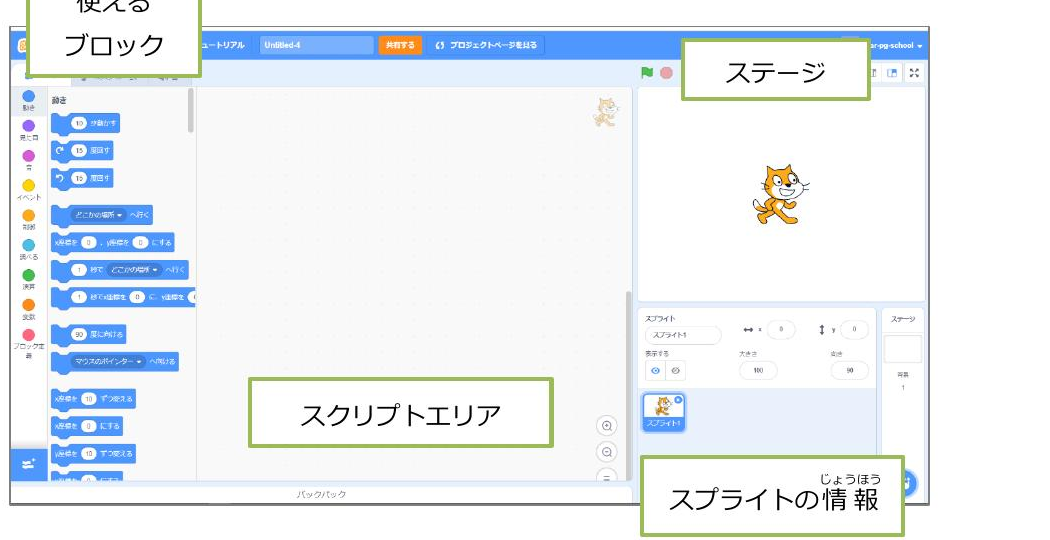Click the 1秒でx座標を0に glide block
Image resolution: width=1050 pixels, height=540 pixels.
coord(124,297)
